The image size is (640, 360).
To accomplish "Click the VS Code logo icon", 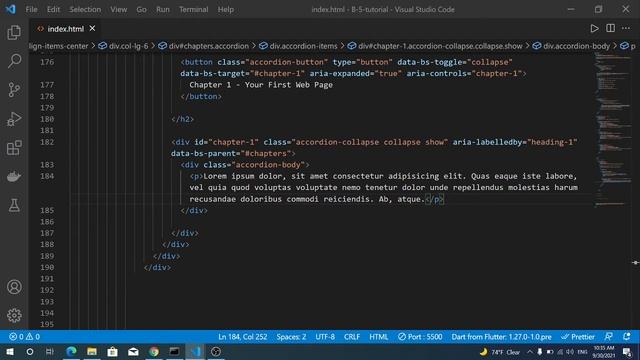I will (11, 9).
